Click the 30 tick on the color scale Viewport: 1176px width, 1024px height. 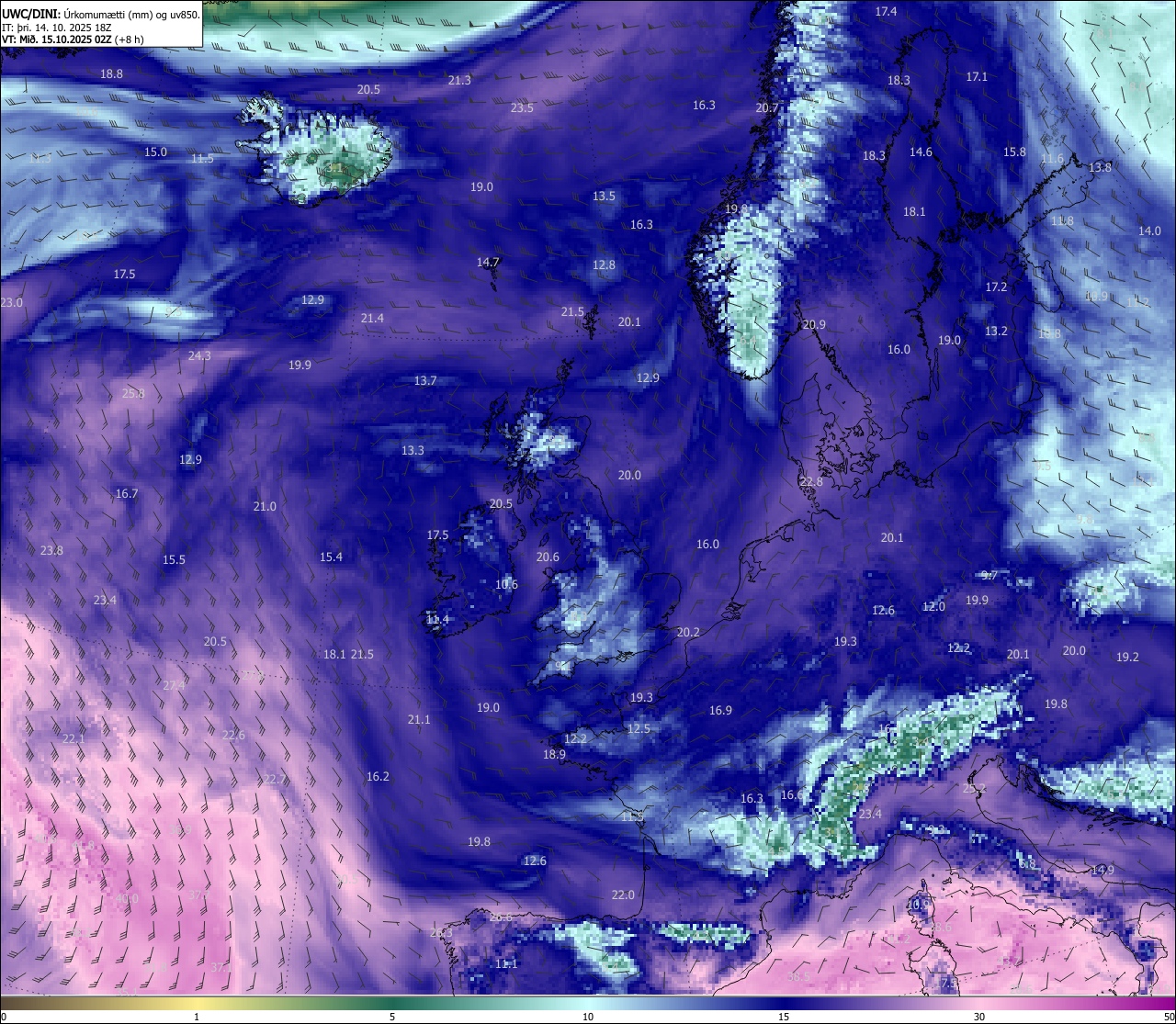point(979,1017)
